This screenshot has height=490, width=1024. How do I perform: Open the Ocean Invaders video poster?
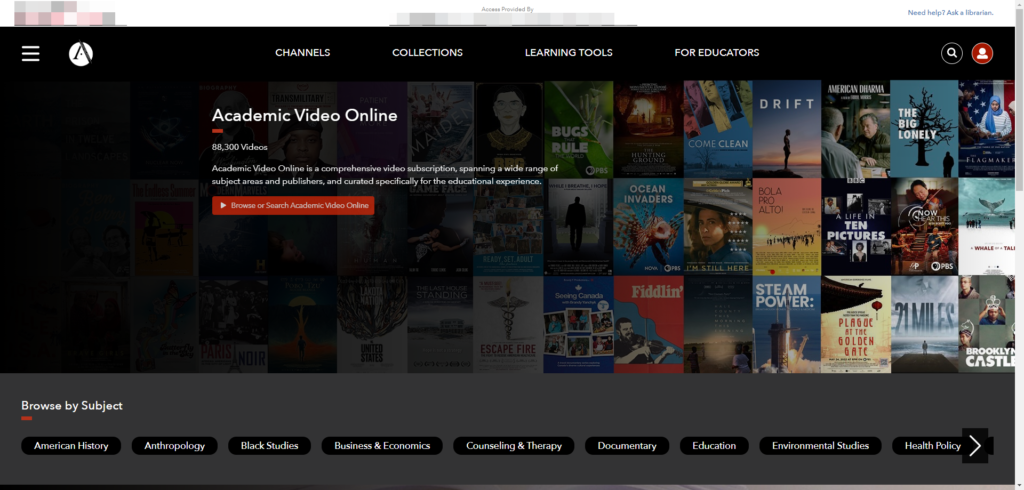tap(647, 225)
